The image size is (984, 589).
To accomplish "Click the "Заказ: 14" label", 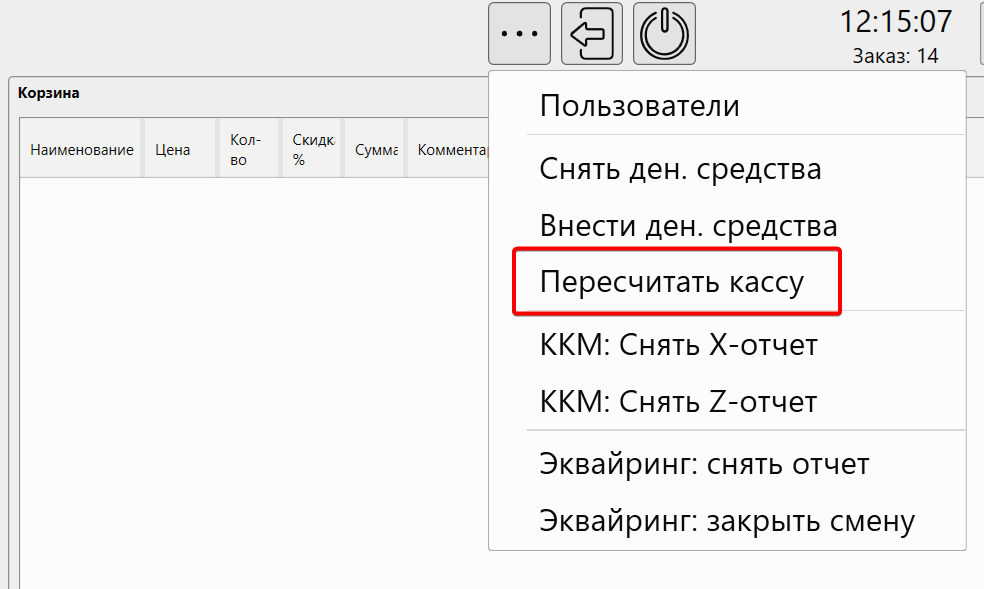I will (897, 56).
